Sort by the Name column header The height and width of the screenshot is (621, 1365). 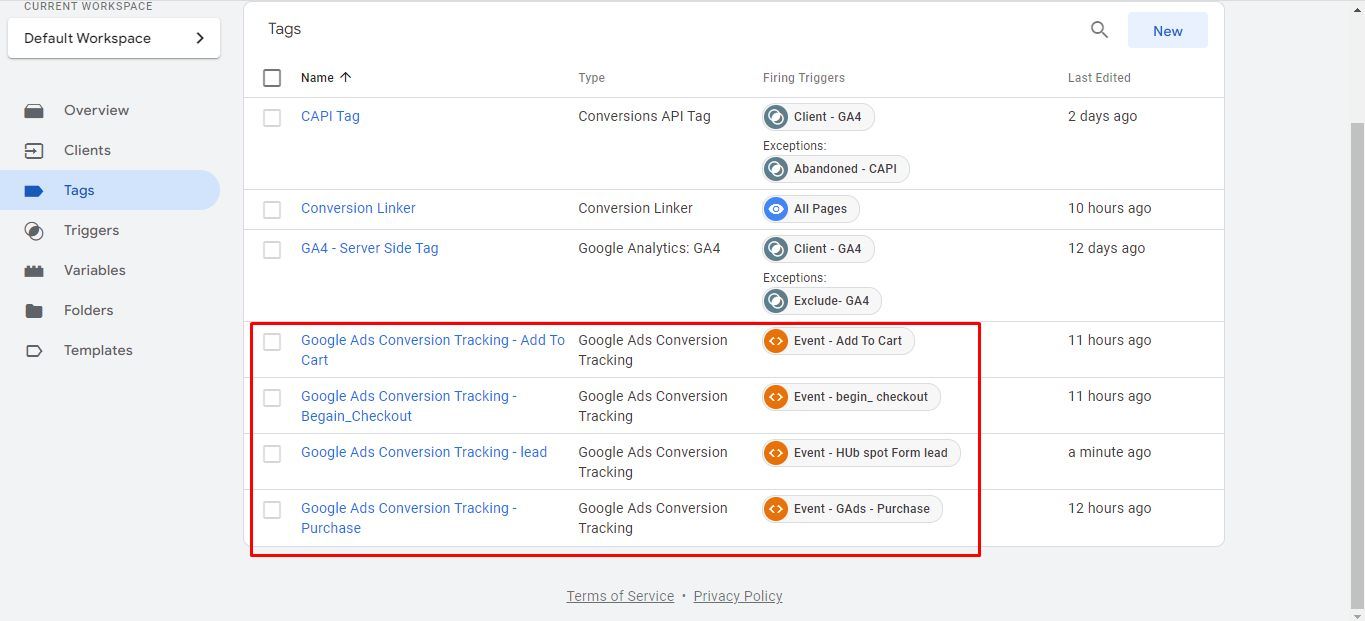317,77
